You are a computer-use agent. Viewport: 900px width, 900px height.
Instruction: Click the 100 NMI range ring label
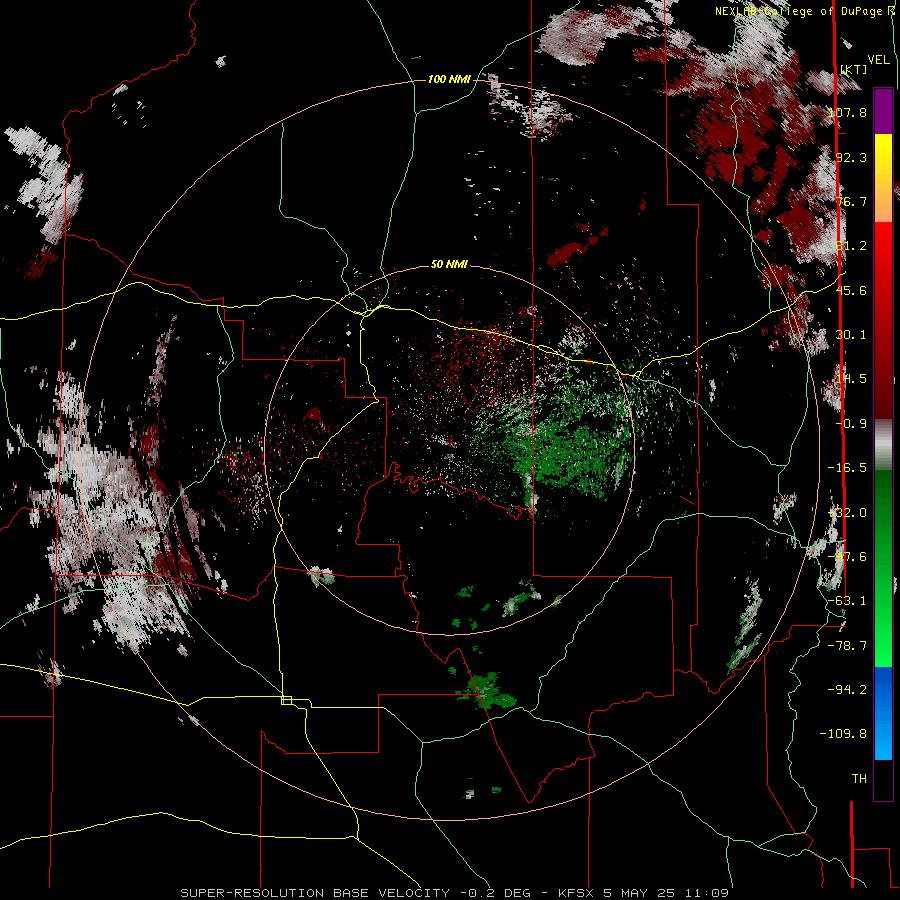[x=449, y=79]
